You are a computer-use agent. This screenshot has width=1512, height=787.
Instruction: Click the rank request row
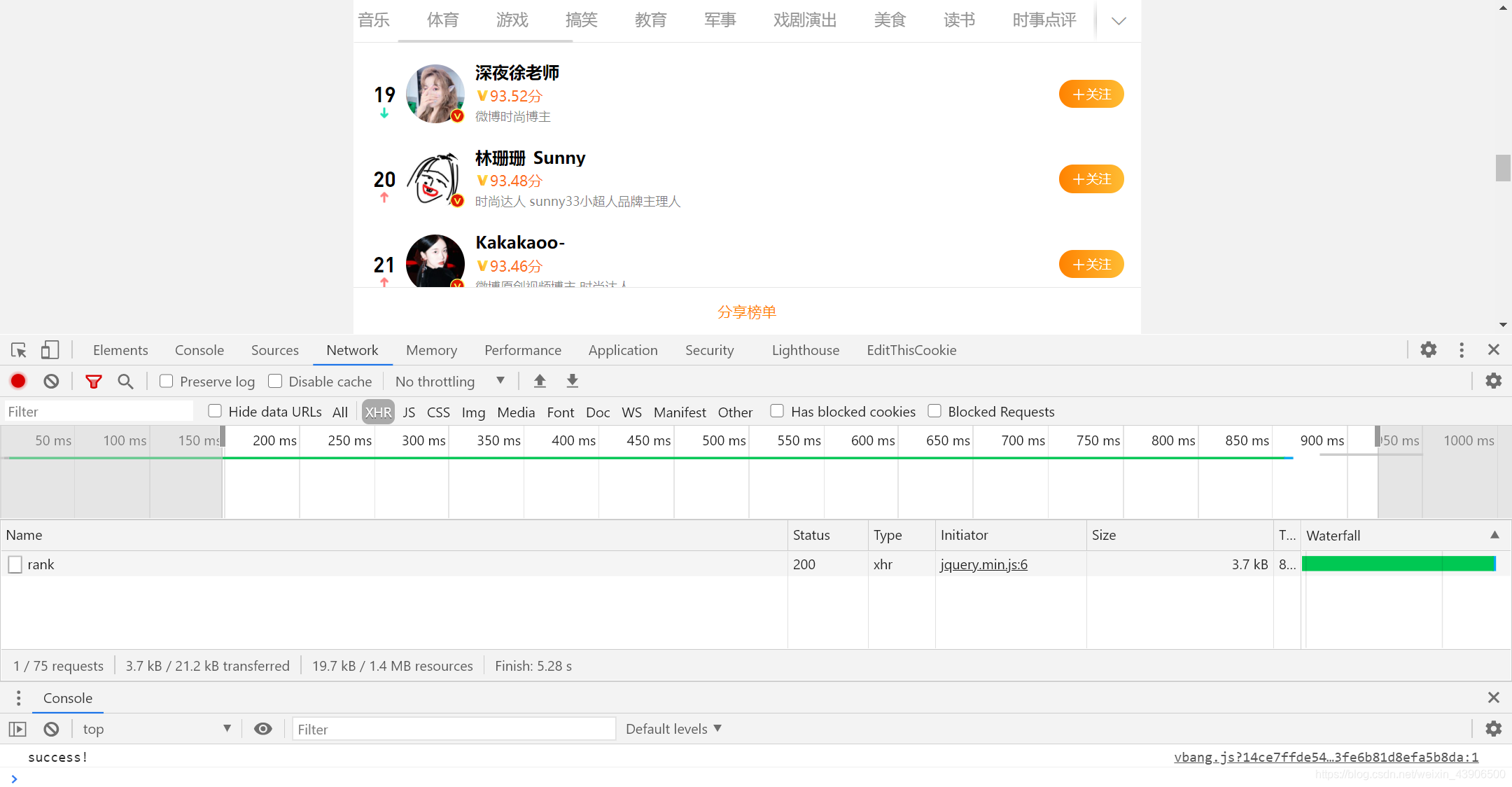[x=41, y=564]
